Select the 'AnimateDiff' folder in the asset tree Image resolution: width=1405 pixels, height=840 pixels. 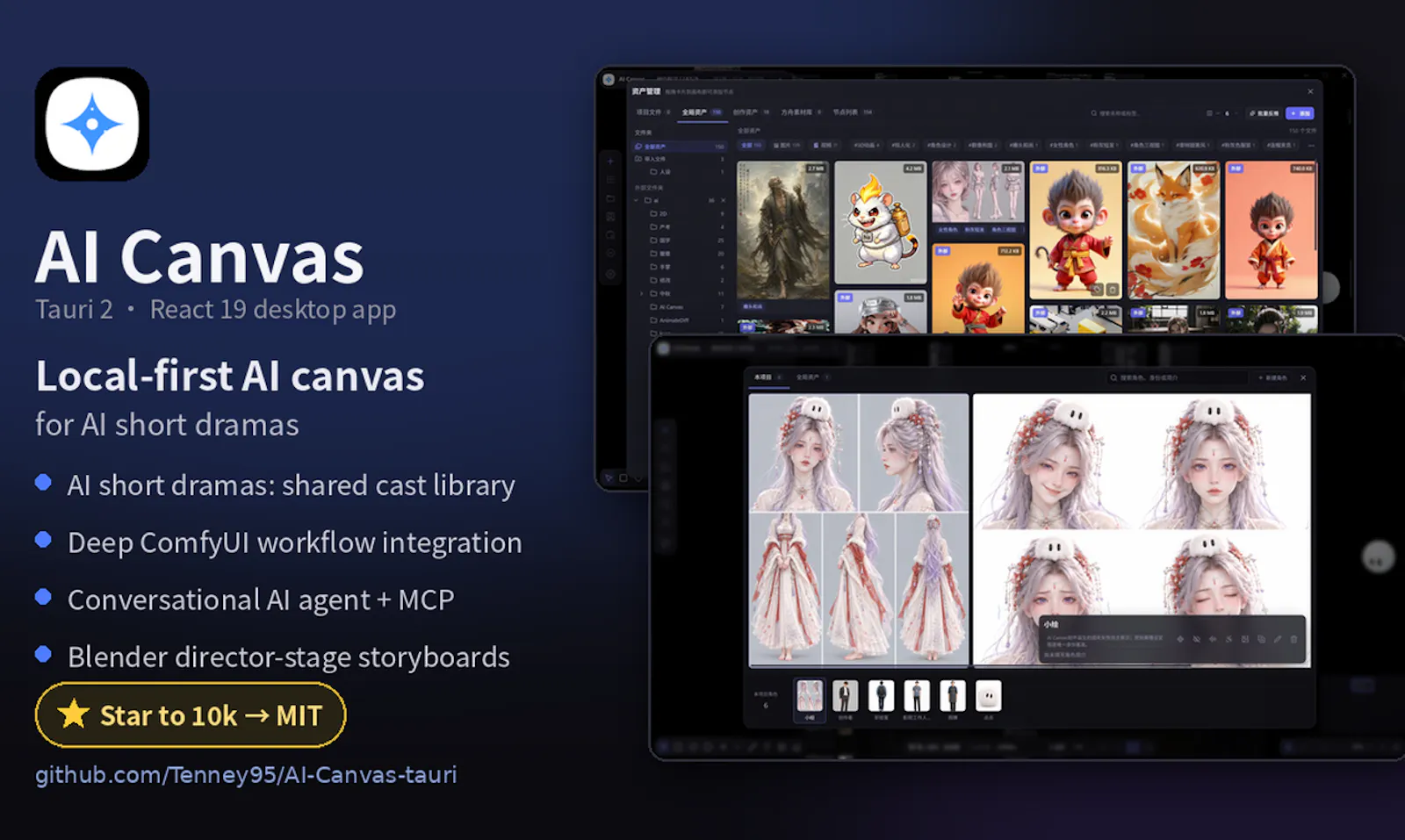point(685,320)
